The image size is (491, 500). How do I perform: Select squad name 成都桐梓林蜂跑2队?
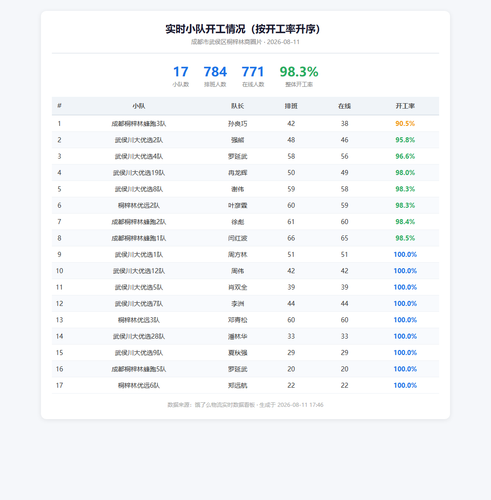(x=139, y=222)
